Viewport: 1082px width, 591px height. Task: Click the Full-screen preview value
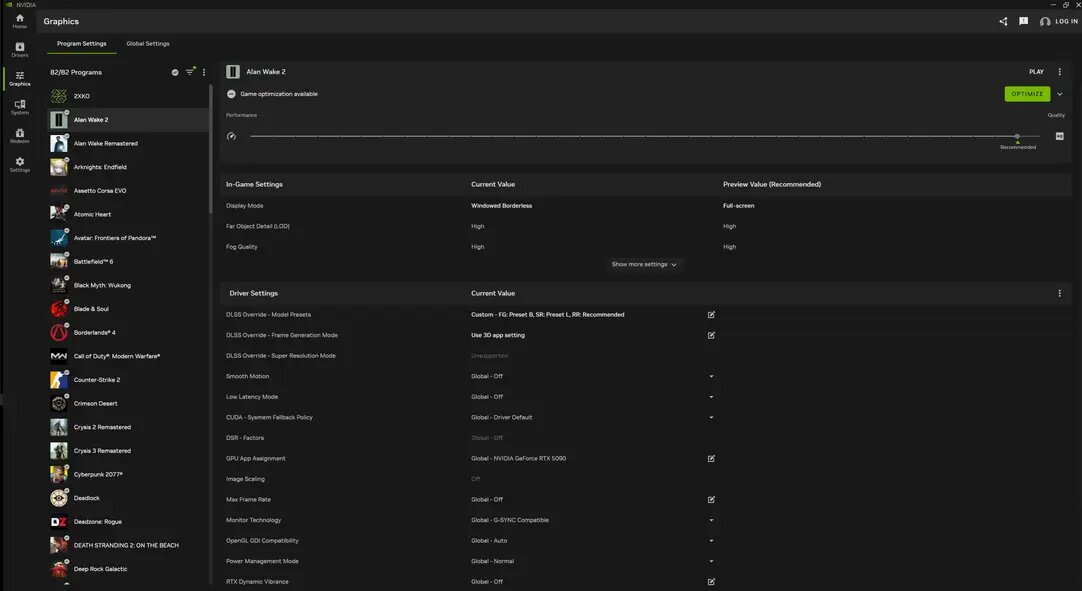coord(738,206)
